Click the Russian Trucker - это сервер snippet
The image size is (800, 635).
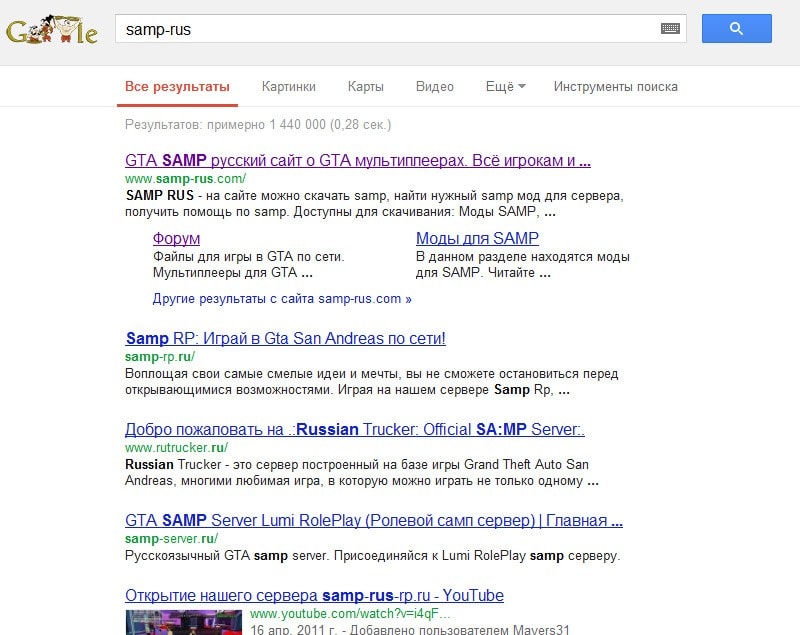tap(362, 472)
